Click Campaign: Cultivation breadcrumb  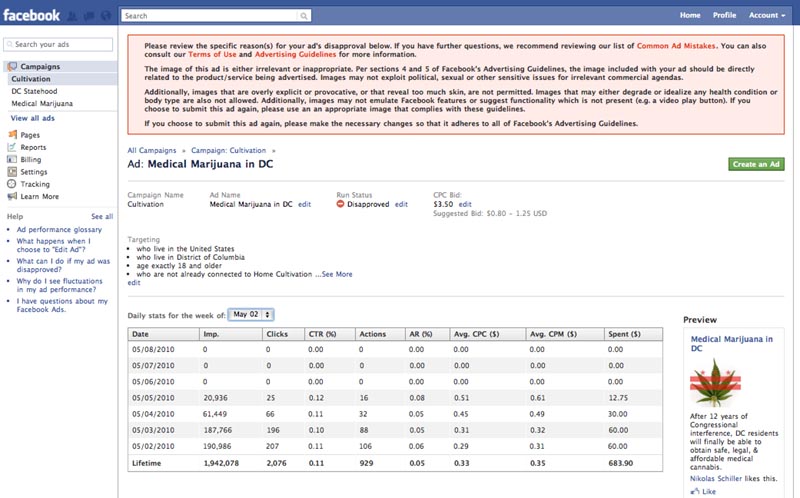click(x=229, y=151)
